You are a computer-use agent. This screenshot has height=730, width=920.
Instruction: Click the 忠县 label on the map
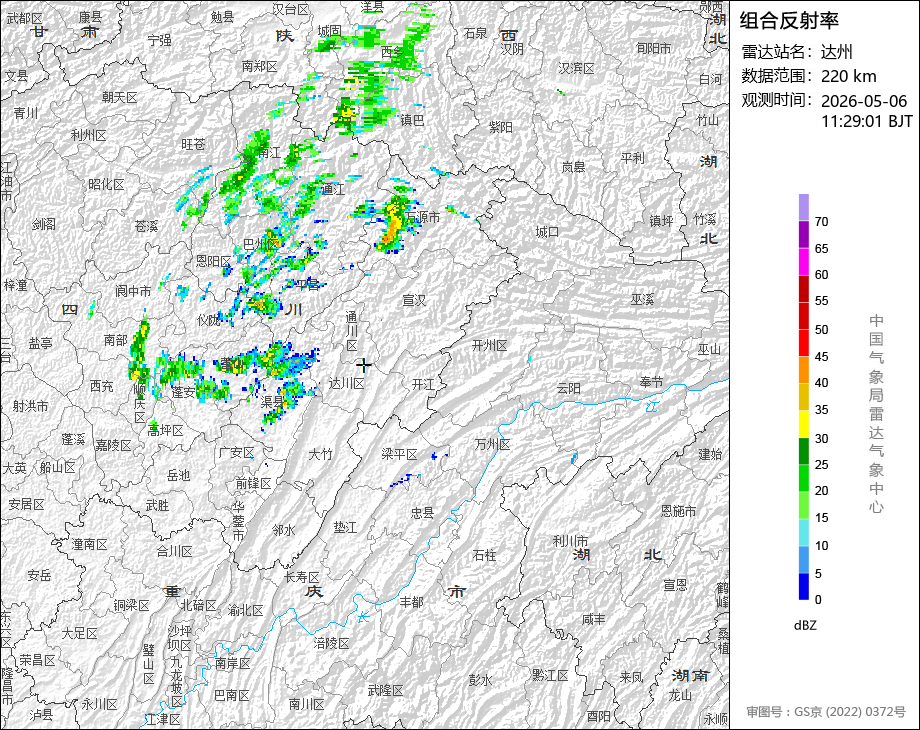point(422,513)
